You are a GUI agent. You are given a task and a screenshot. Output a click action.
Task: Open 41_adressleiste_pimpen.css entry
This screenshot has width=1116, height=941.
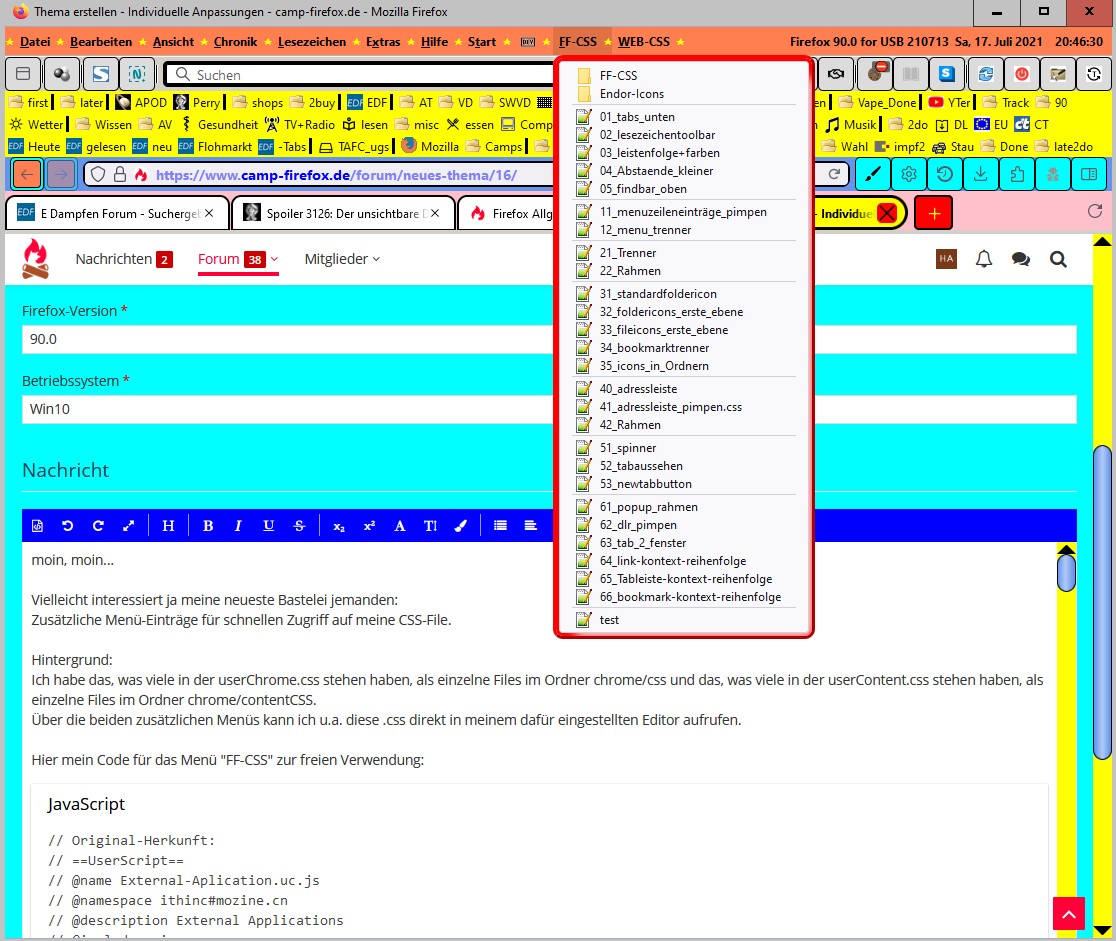[x=683, y=406]
